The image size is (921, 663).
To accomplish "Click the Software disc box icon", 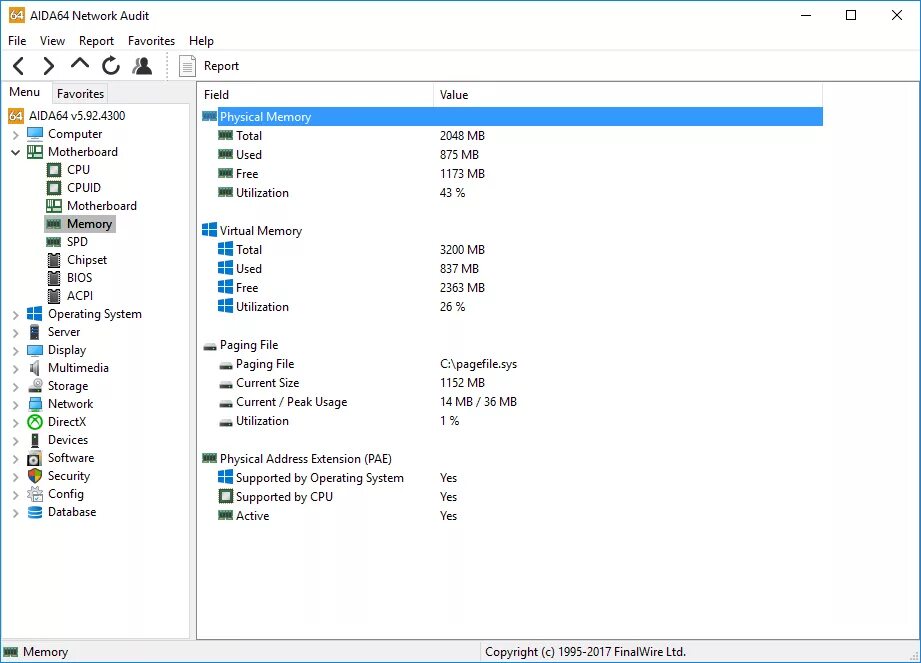I will tap(35, 458).
